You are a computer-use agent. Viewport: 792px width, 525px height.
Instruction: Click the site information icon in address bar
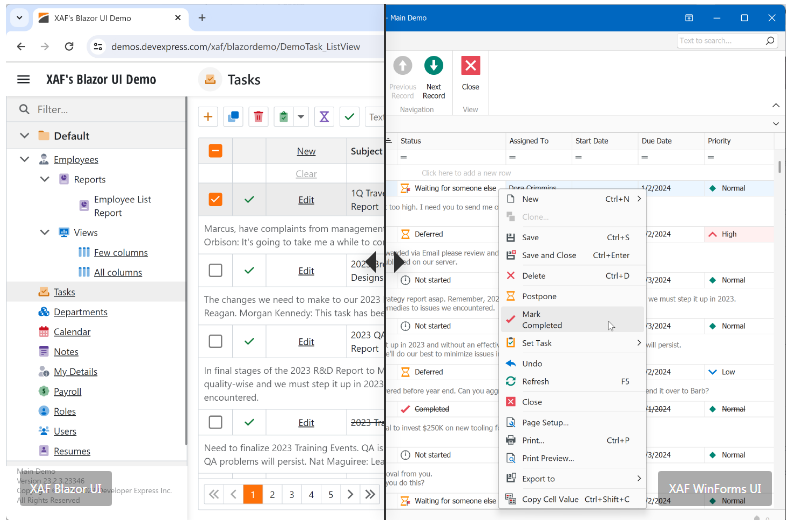click(x=98, y=46)
